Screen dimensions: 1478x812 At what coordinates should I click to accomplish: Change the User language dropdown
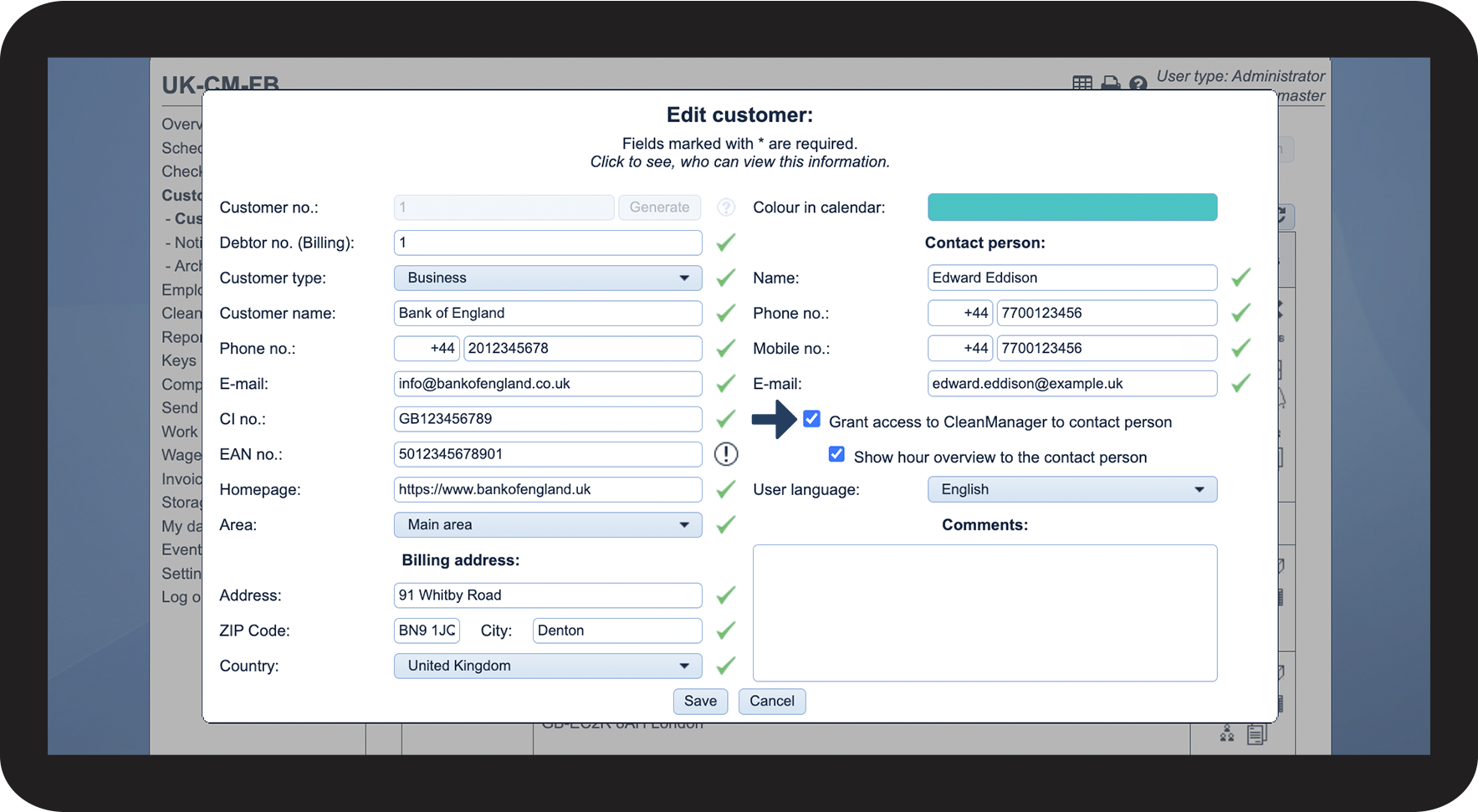coord(1071,489)
